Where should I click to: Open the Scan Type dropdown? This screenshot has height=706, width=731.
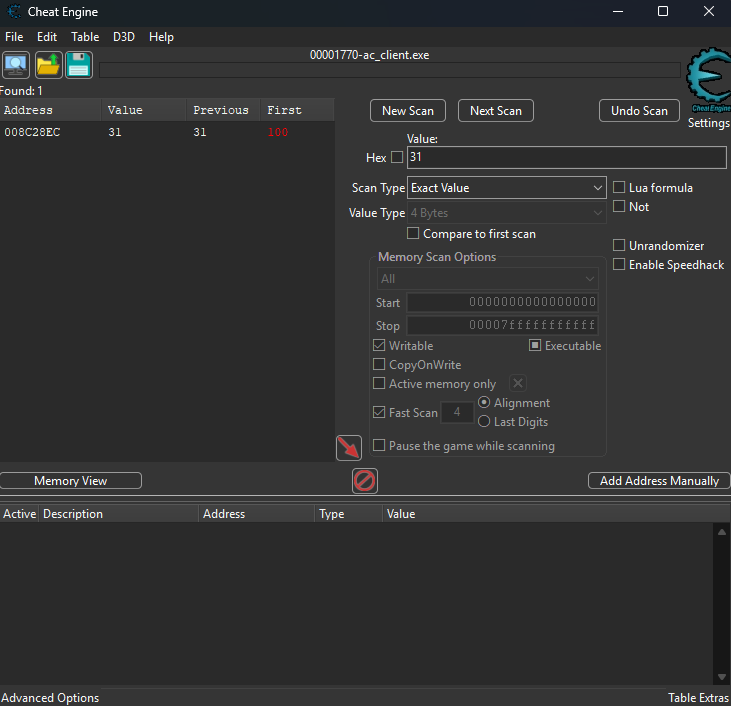tap(506, 188)
